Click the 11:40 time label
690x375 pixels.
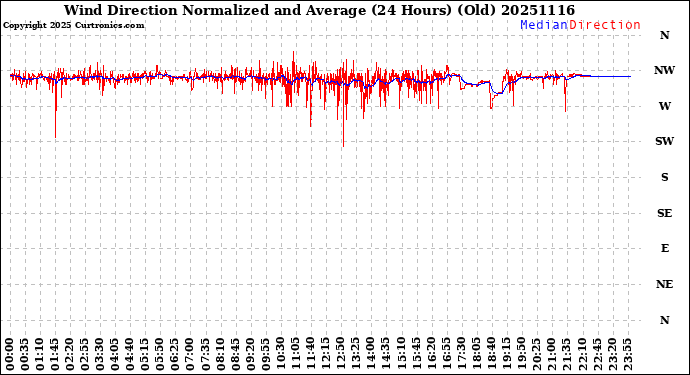pyautogui.click(x=311, y=354)
